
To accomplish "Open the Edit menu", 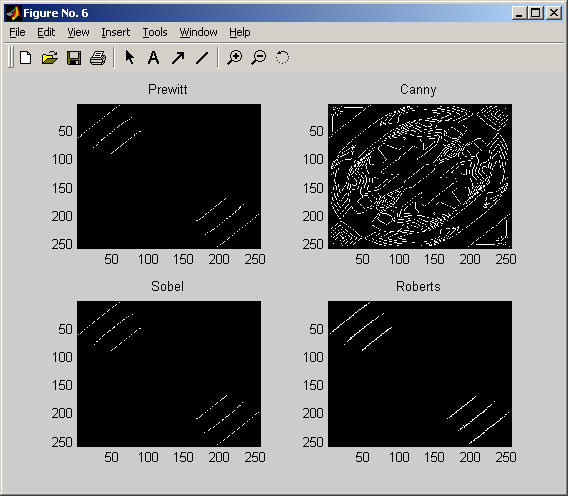I will (x=46, y=32).
